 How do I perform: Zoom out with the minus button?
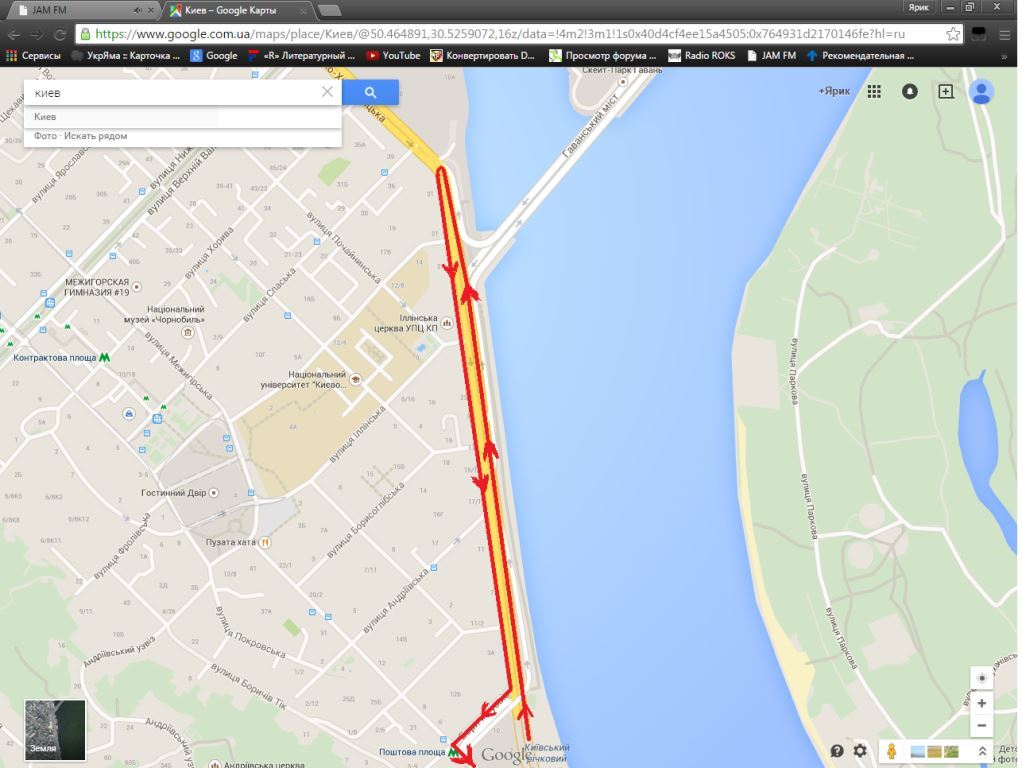click(982, 726)
